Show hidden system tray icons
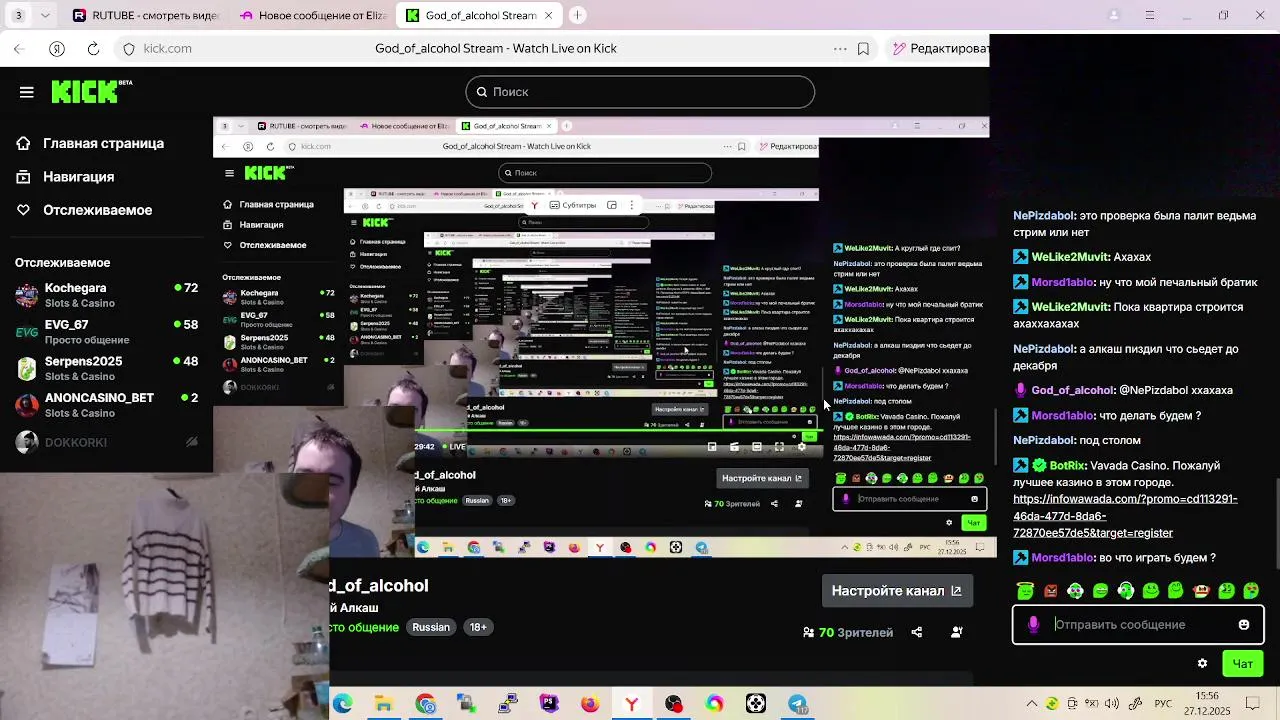The image size is (1280, 720). click(1033, 704)
